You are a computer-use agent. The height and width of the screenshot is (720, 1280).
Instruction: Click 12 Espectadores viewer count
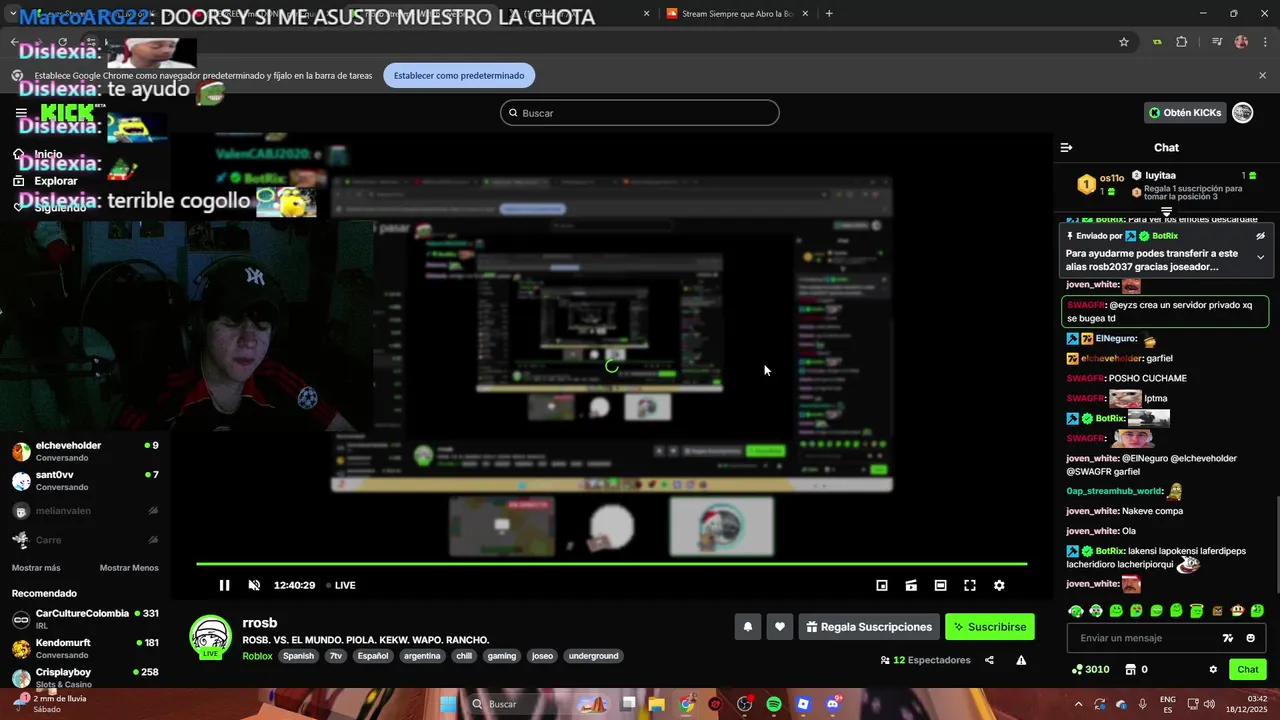point(926,660)
